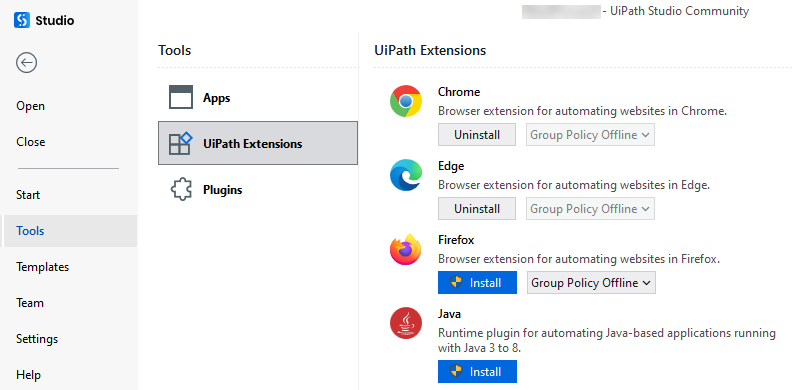Image resolution: width=792 pixels, height=390 pixels.
Task: Click the Edge extension description text
Action: (x=574, y=185)
